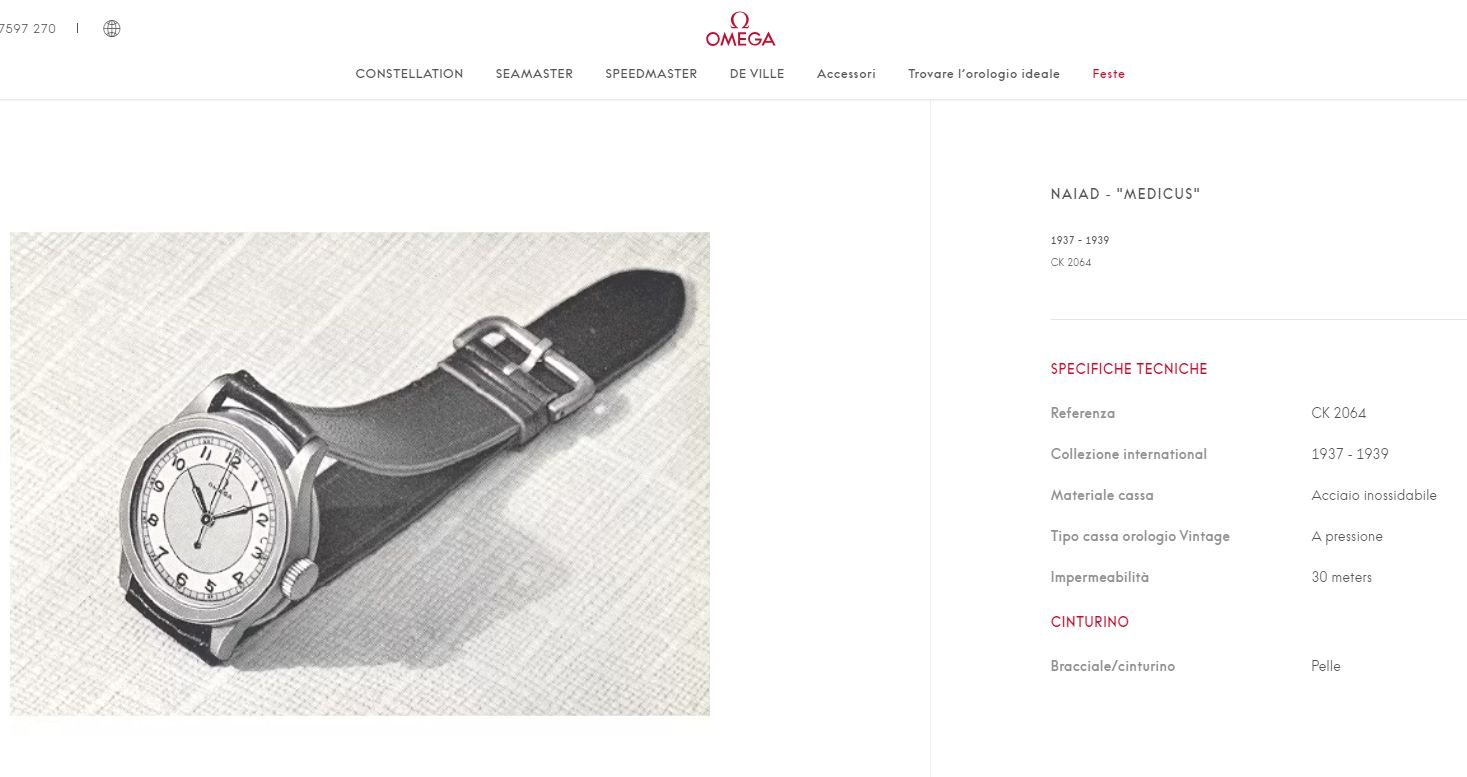This screenshot has width=1467, height=777.
Task: Click the Acciaio inossidabile case material value
Action: click(x=1374, y=495)
